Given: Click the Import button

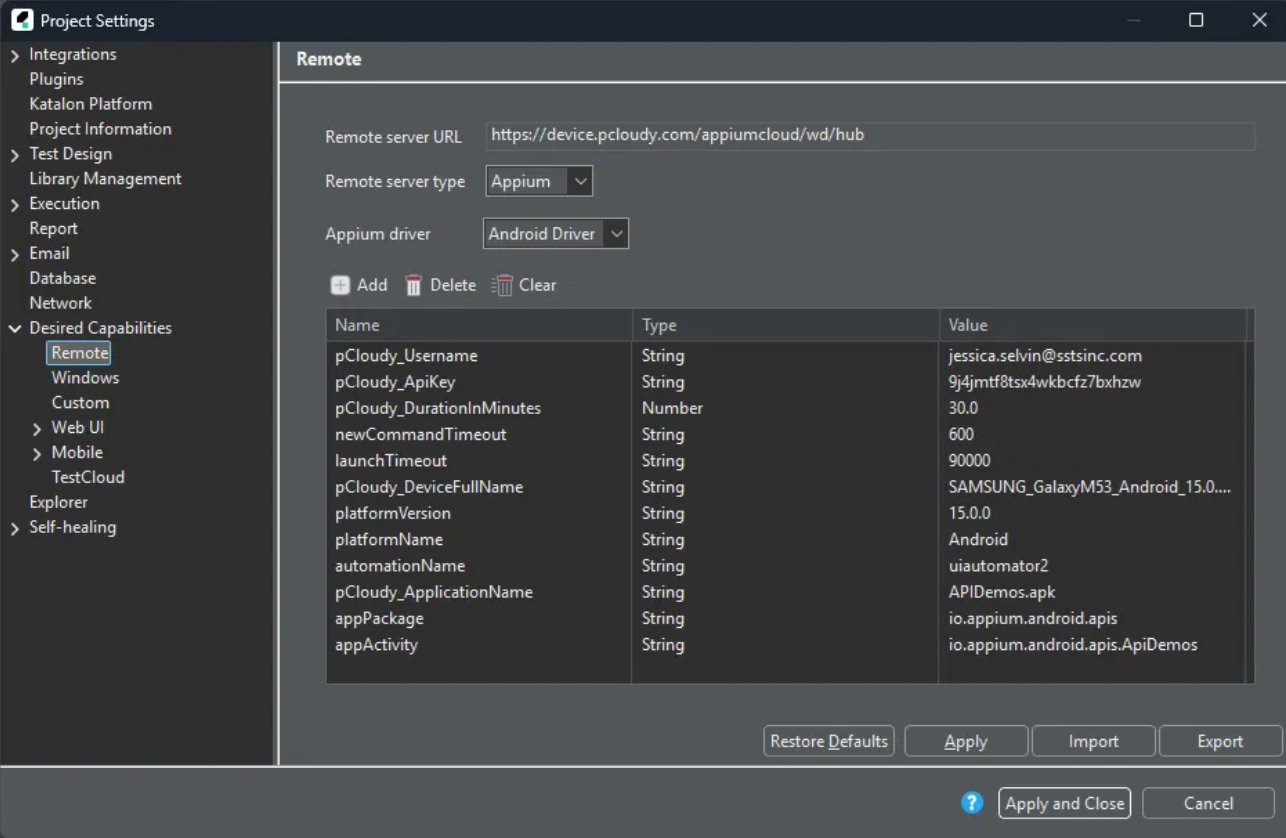Looking at the screenshot, I should (x=1093, y=741).
